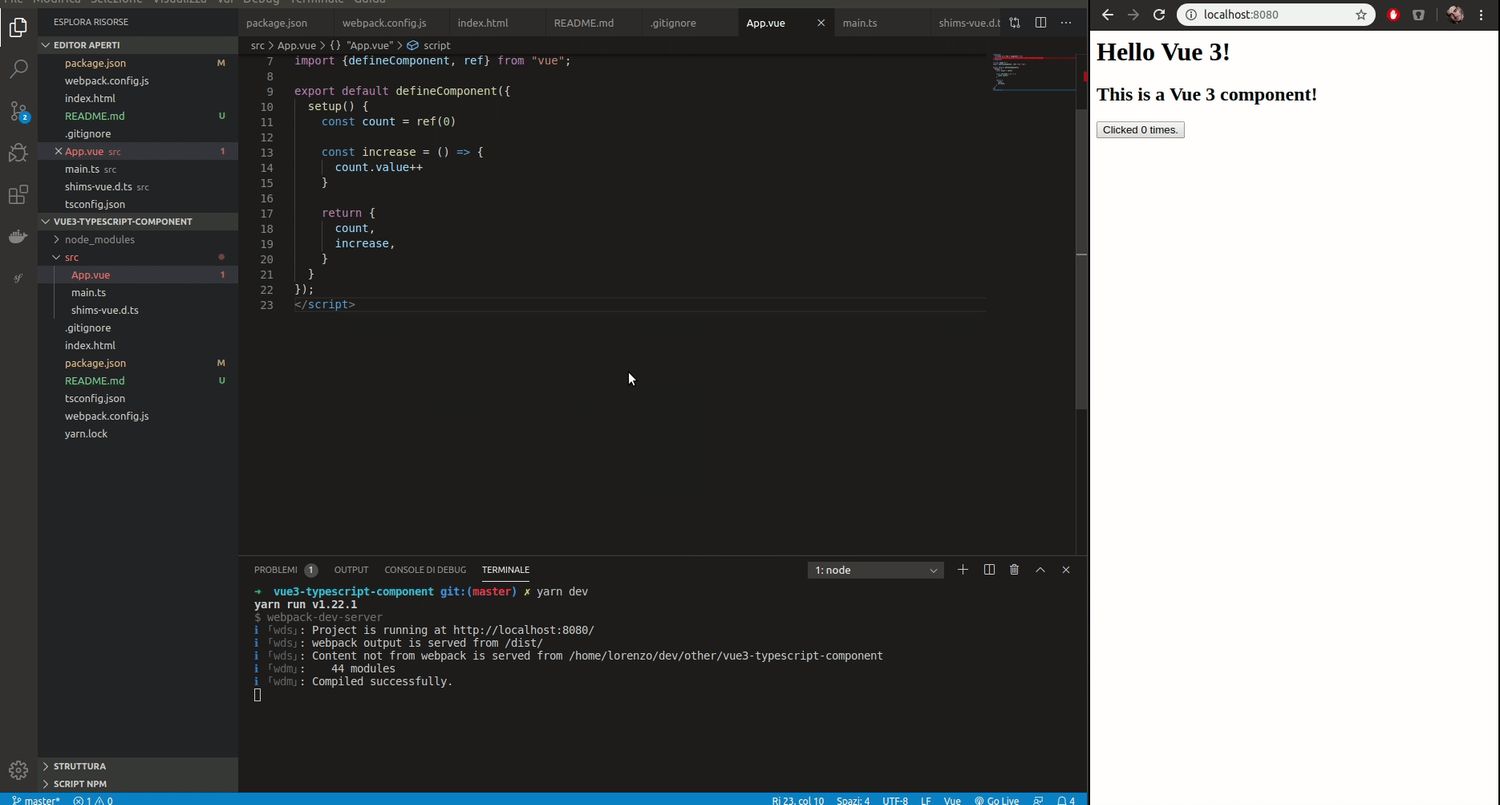The width and height of the screenshot is (1500, 805).
Task: Click the red browser extension icon
Action: coord(1393,15)
